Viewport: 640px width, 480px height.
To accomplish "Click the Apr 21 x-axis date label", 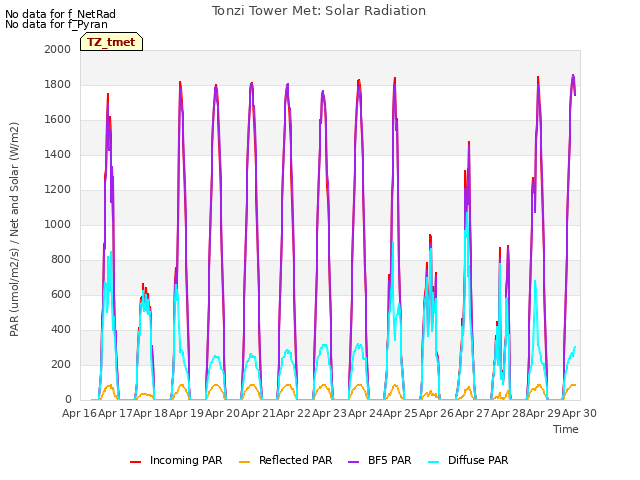I will (258, 413).
